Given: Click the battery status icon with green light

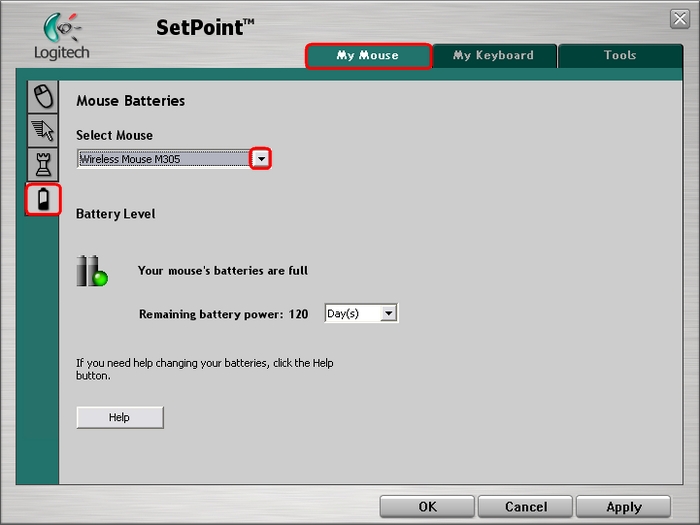Looking at the screenshot, I should pos(92,271).
